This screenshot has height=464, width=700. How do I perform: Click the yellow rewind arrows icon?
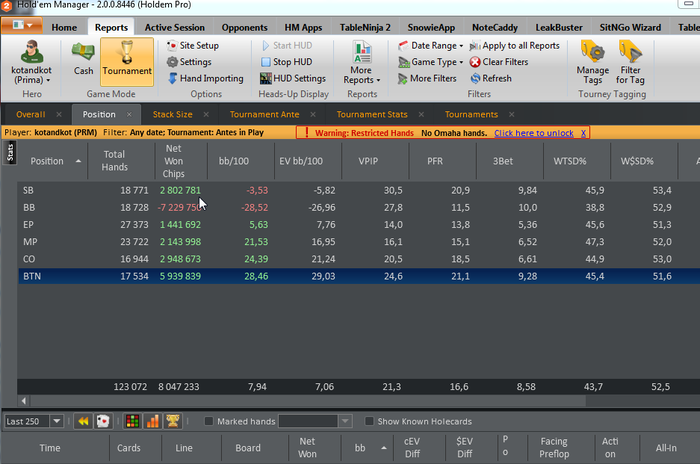point(83,421)
